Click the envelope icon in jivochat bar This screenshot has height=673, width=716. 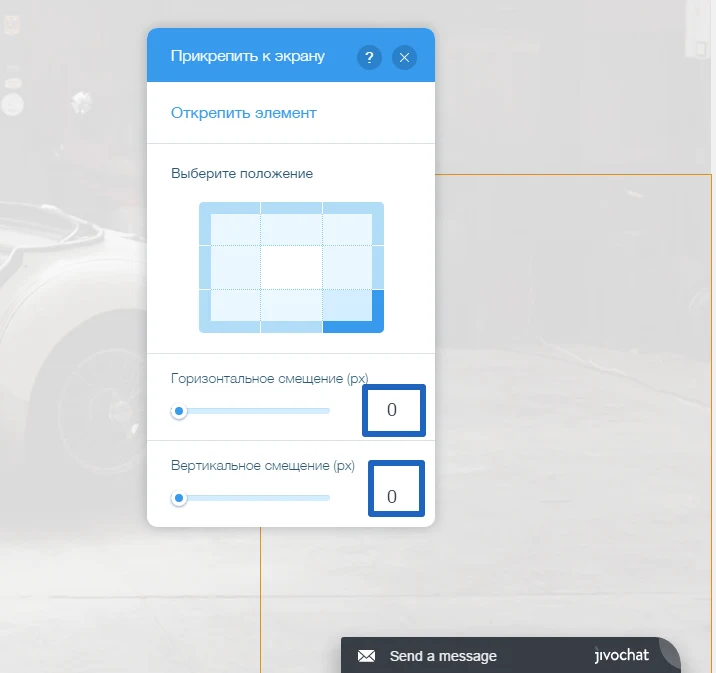tap(366, 656)
